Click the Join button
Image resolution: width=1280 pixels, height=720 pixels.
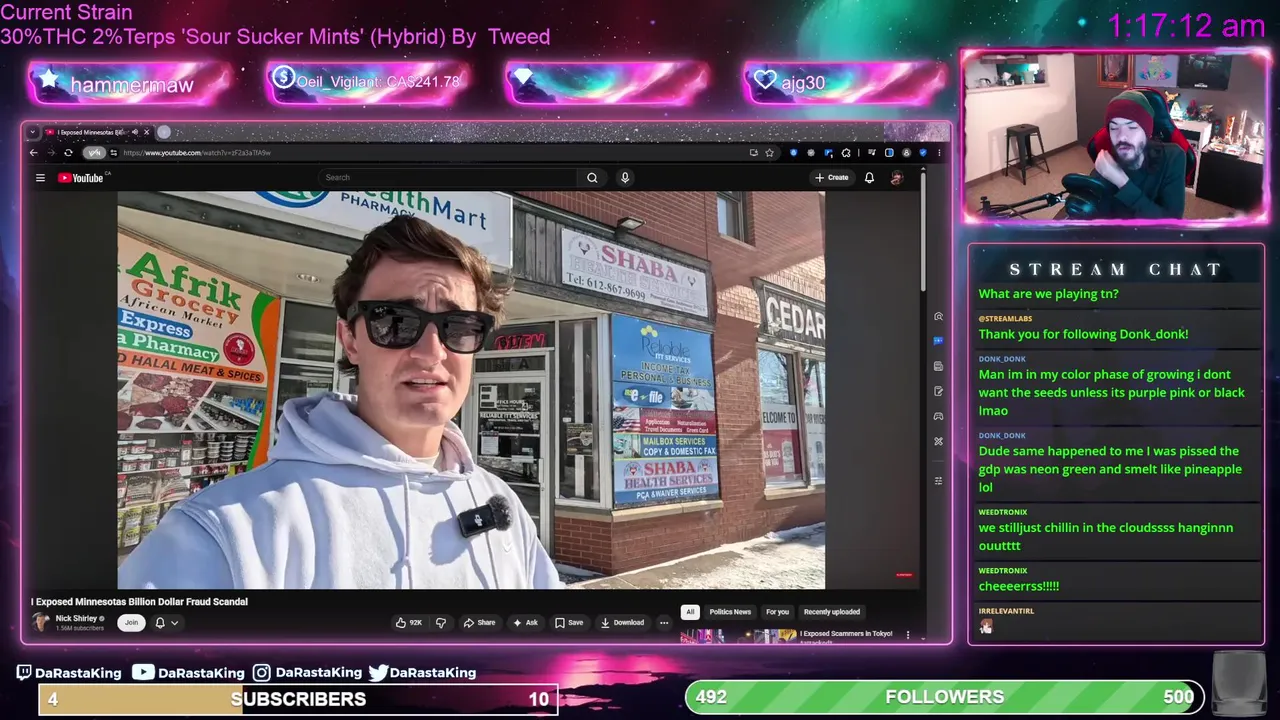tap(131, 623)
